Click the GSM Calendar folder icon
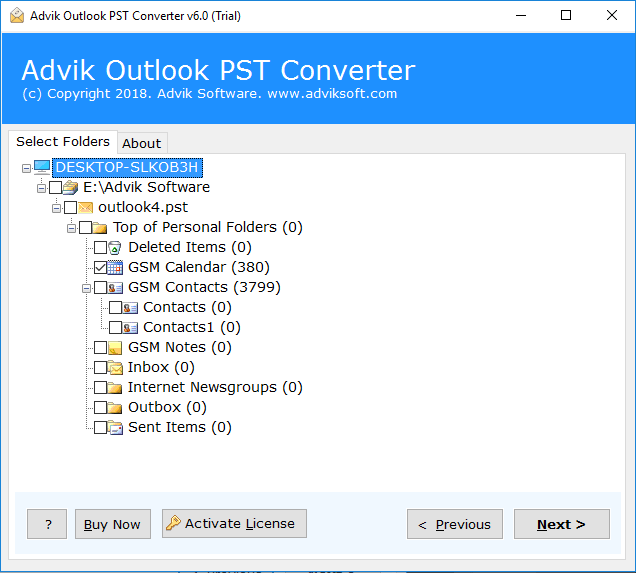 (115, 267)
